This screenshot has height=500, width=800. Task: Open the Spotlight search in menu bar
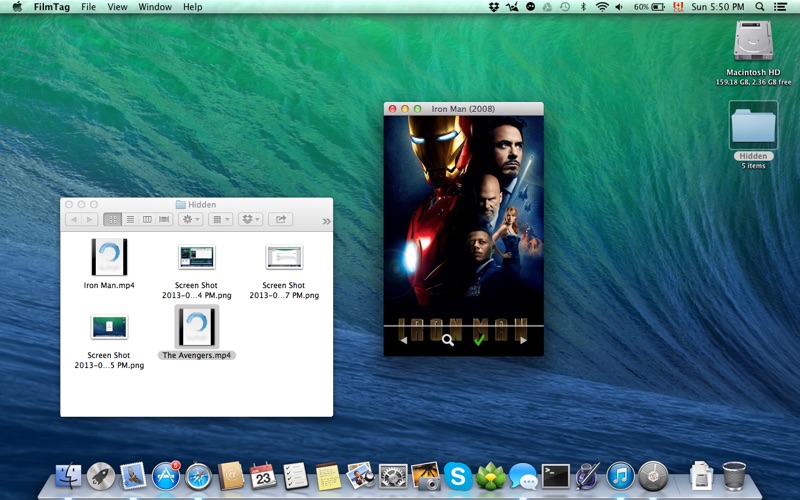760,7
